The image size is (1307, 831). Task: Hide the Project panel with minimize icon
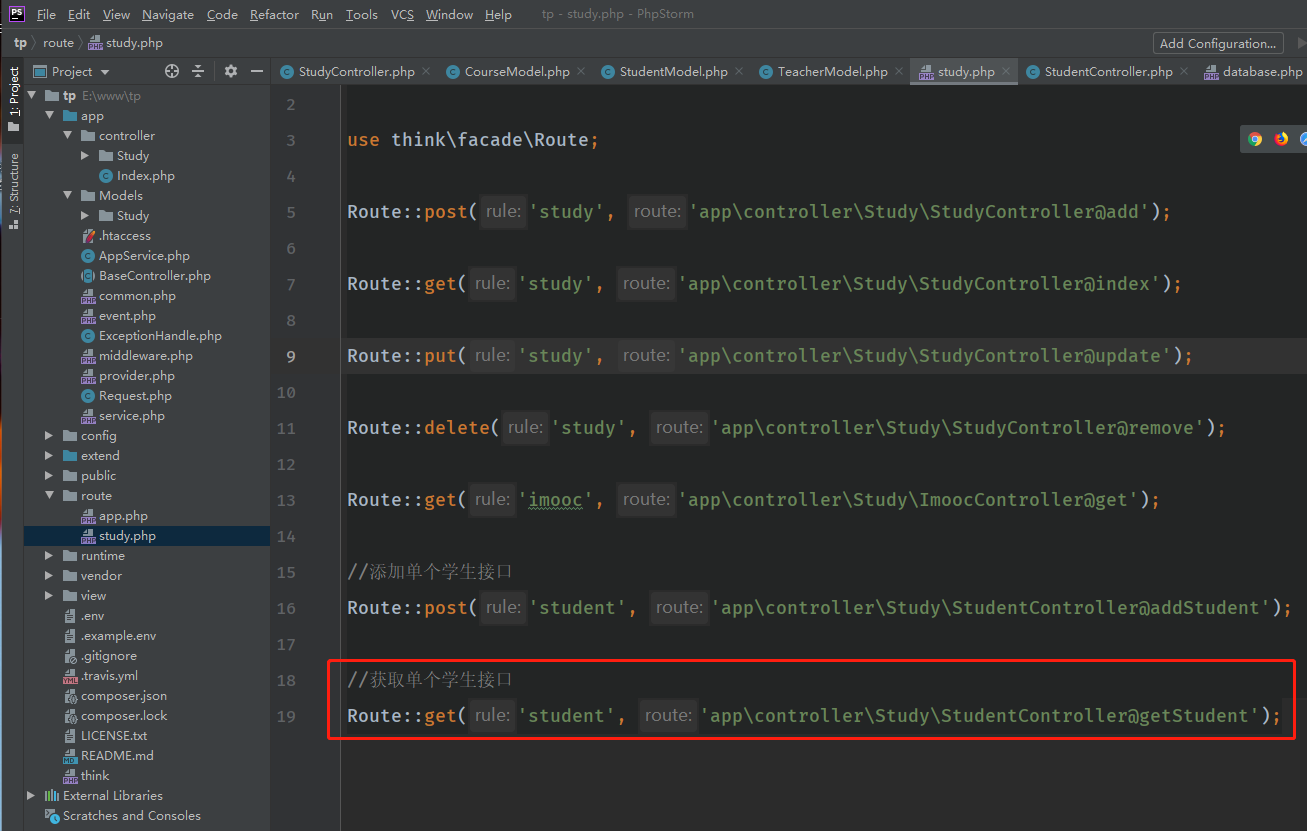(257, 71)
